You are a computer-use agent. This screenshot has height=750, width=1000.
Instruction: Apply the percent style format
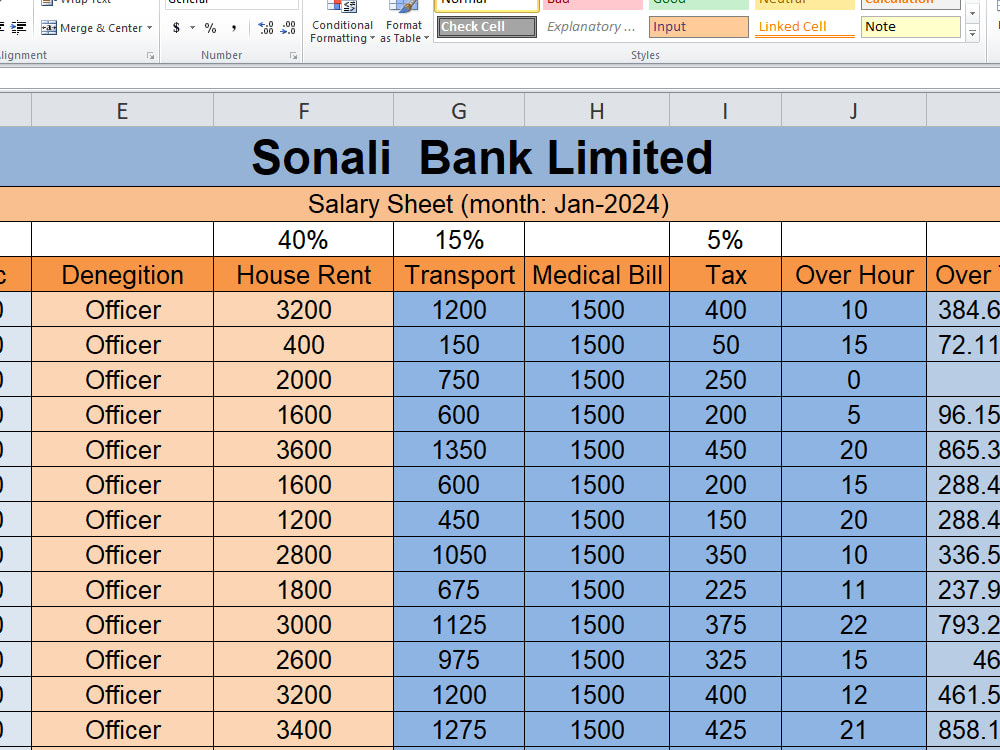click(x=210, y=27)
